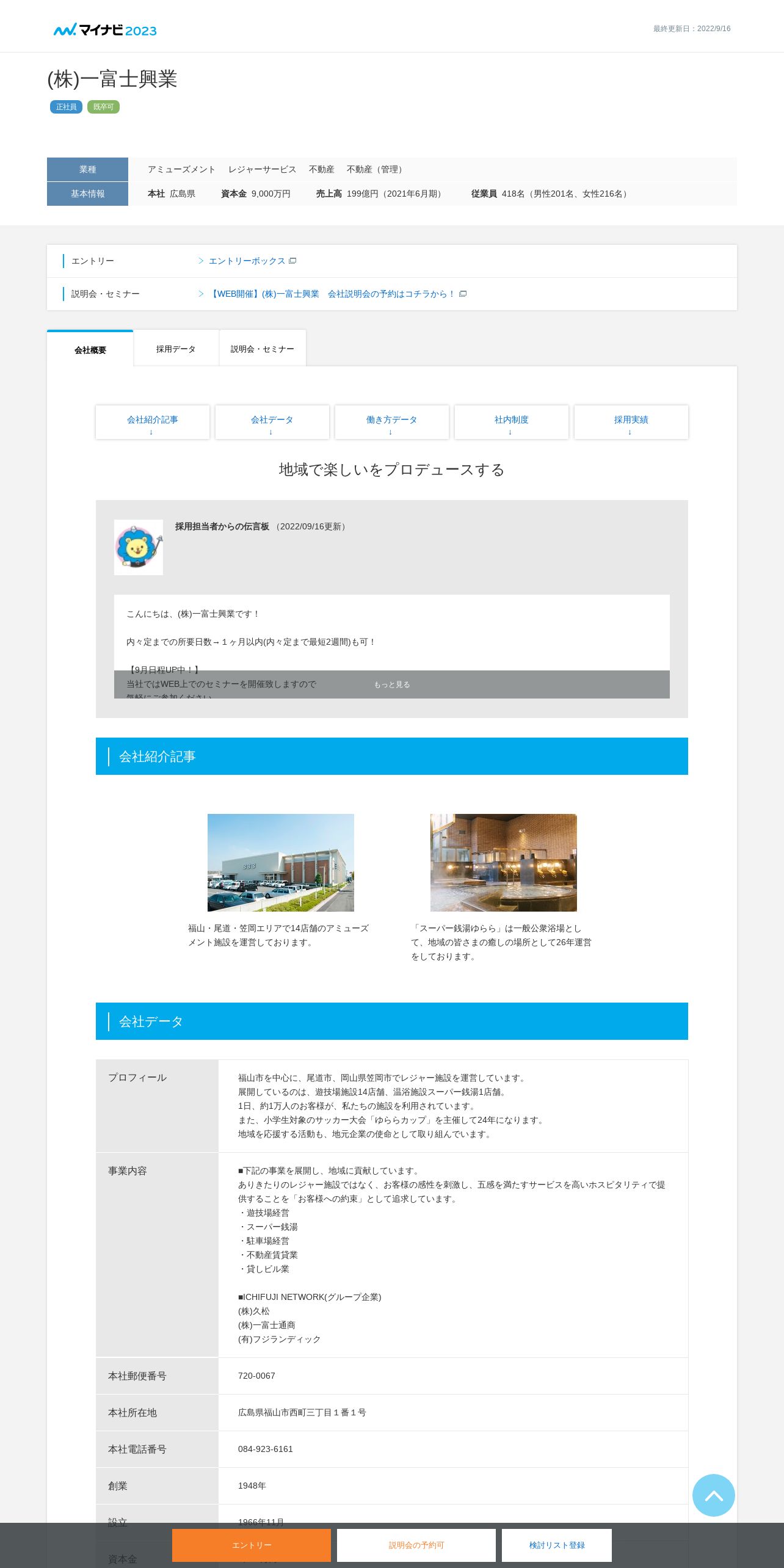This screenshot has width=784, height=1568.
Task: Jump to the 採用実績 section anchor
Action: point(631,422)
